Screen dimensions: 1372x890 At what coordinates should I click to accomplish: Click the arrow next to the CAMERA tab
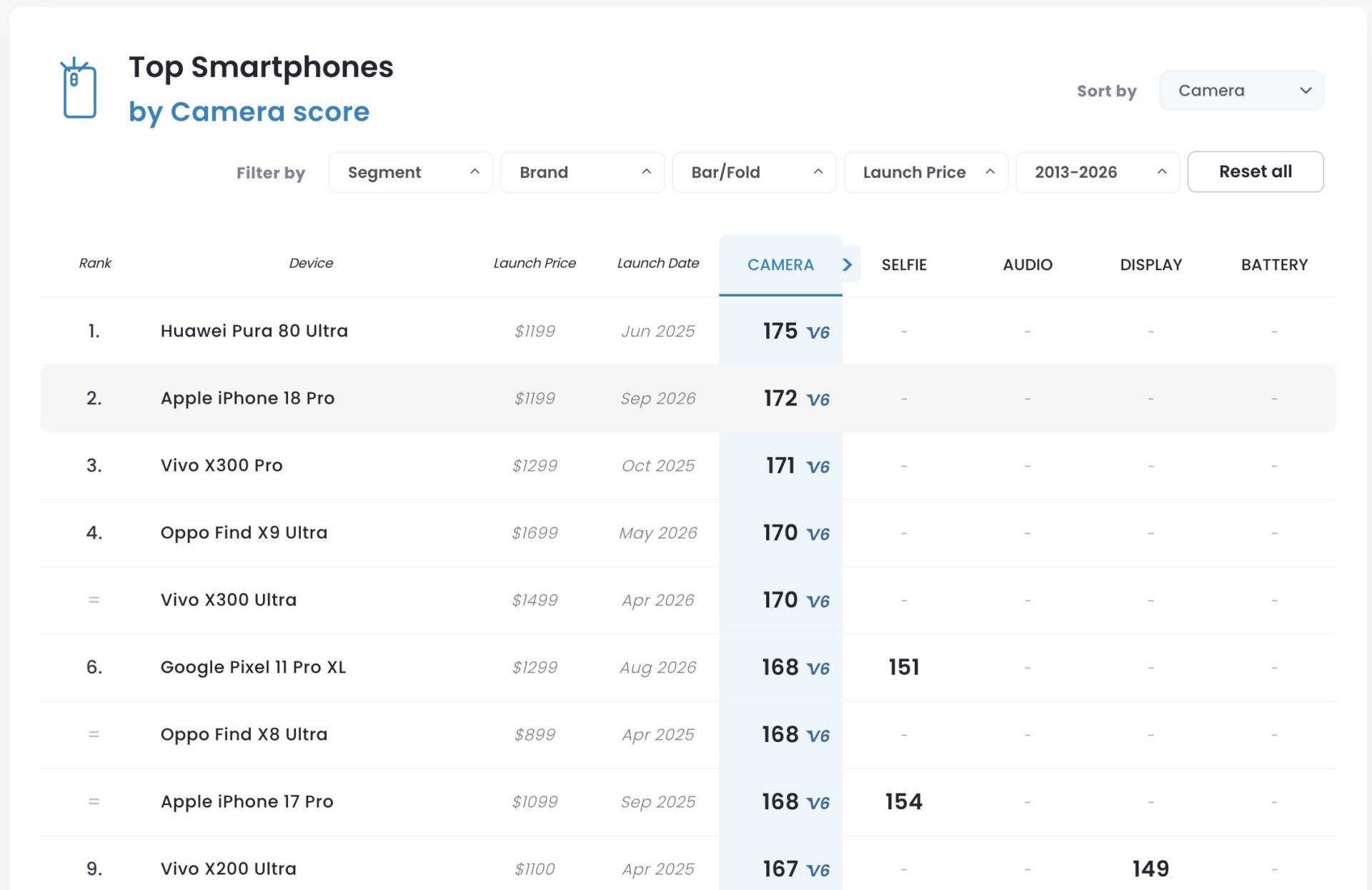click(847, 265)
